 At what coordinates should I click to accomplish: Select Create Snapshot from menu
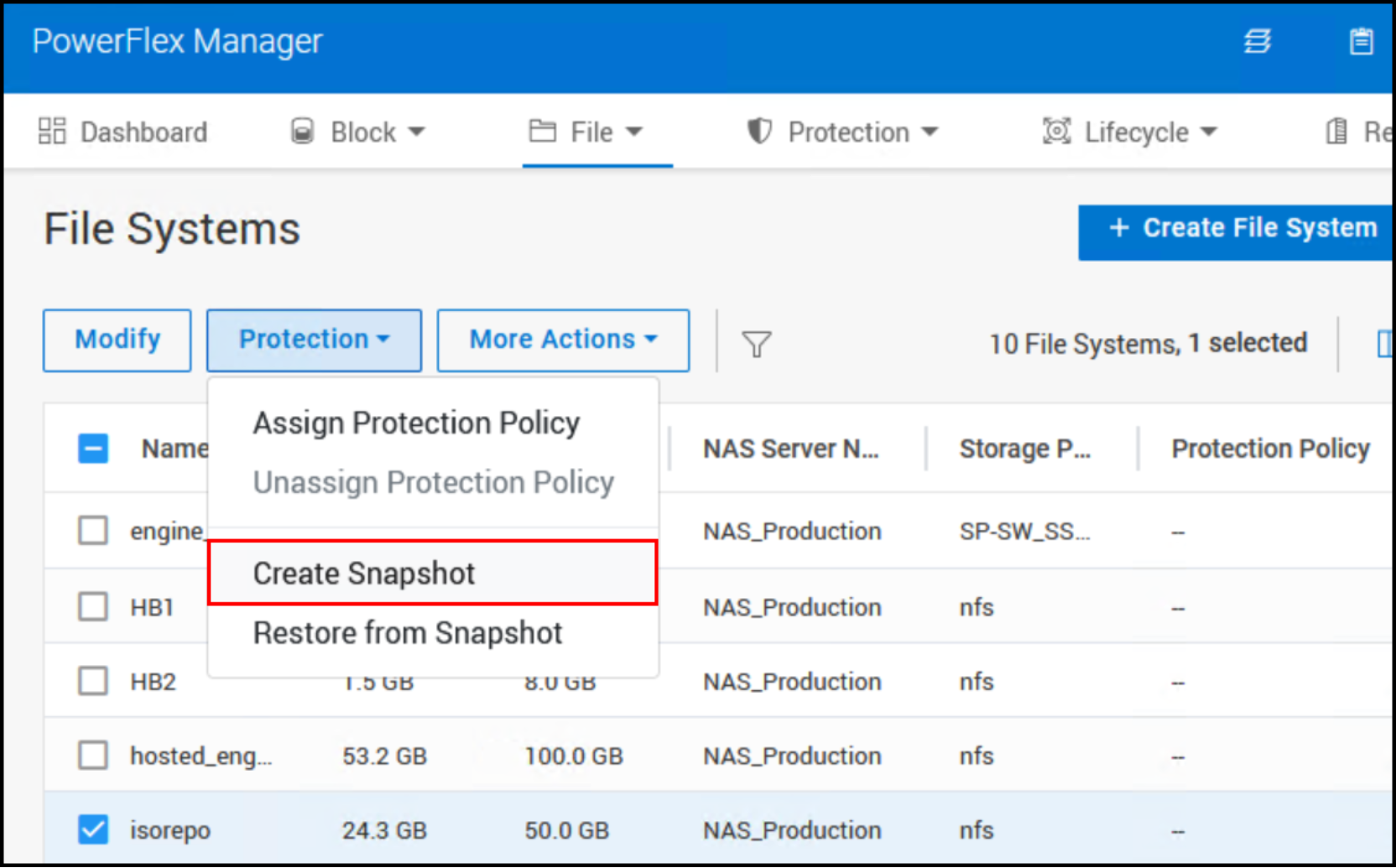tap(432, 573)
